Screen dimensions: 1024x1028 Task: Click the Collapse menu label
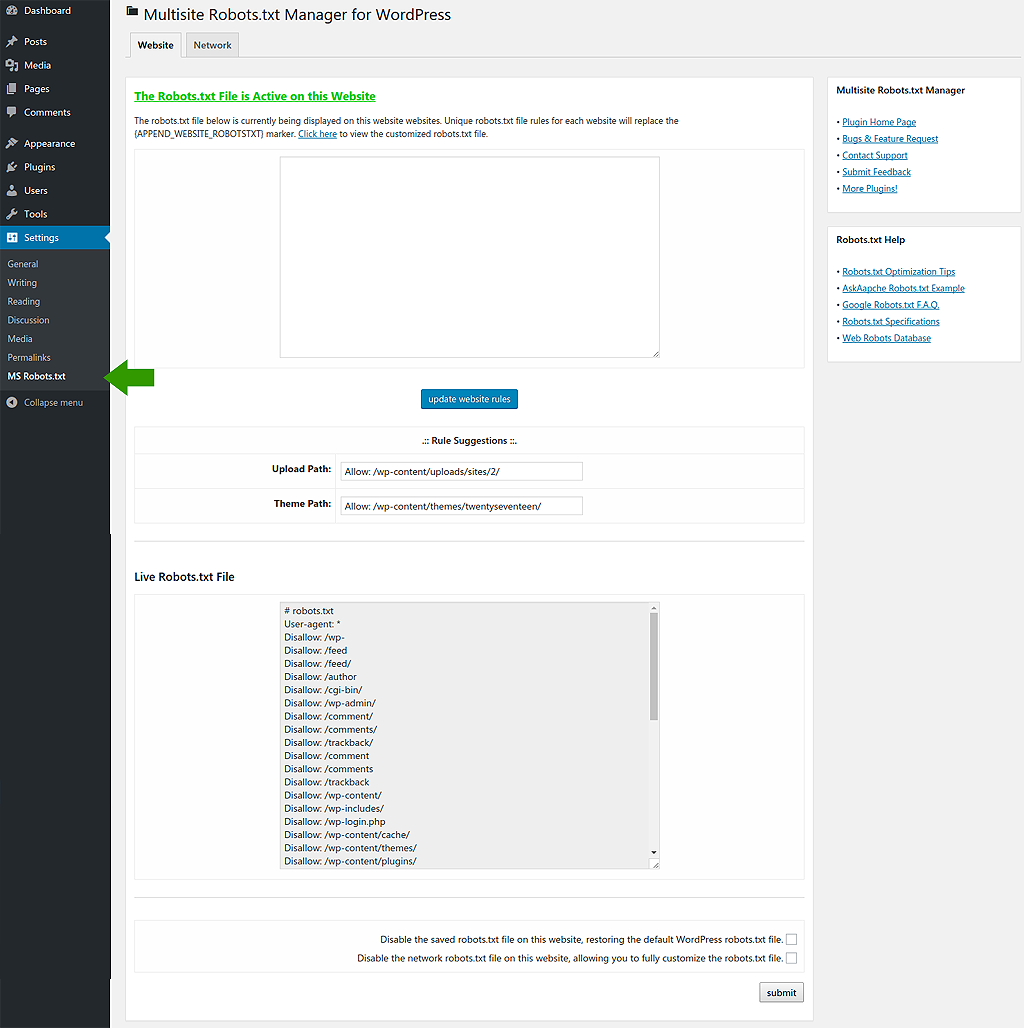coord(54,403)
